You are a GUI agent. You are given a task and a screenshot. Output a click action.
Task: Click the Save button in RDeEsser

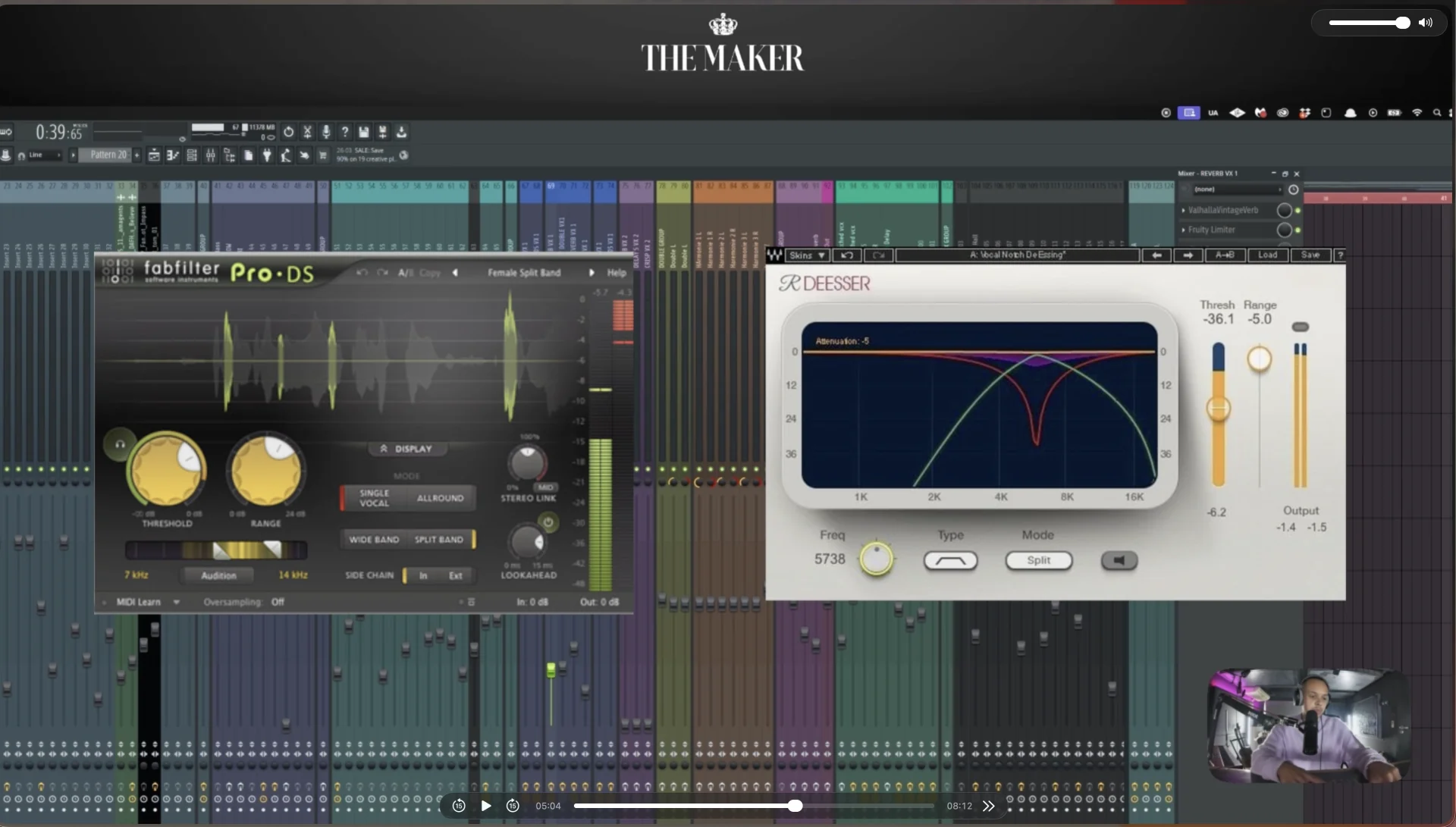coord(1310,255)
